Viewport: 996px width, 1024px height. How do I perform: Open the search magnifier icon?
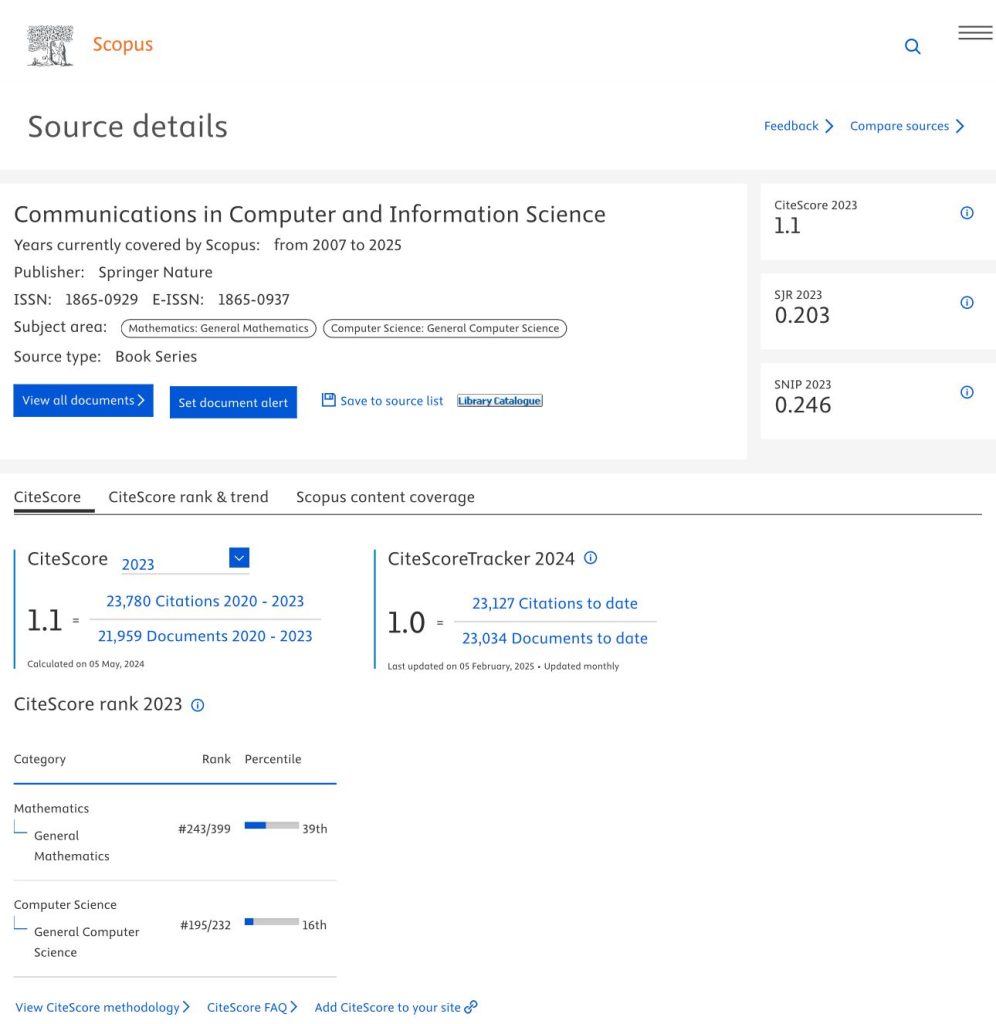click(912, 46)
